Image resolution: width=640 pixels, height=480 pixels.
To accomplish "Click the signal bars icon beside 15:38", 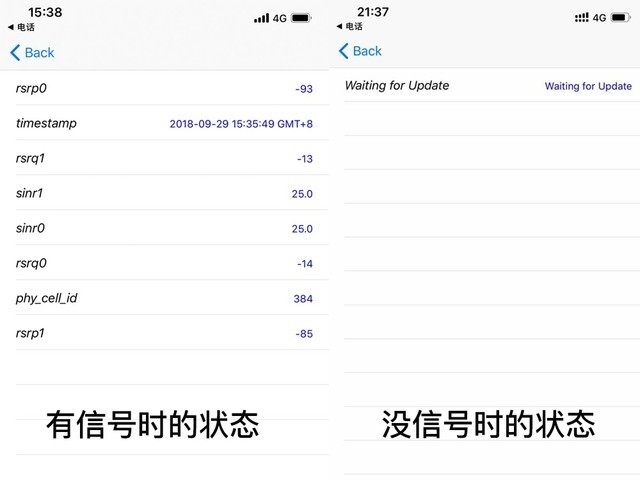I will point(261,18).
